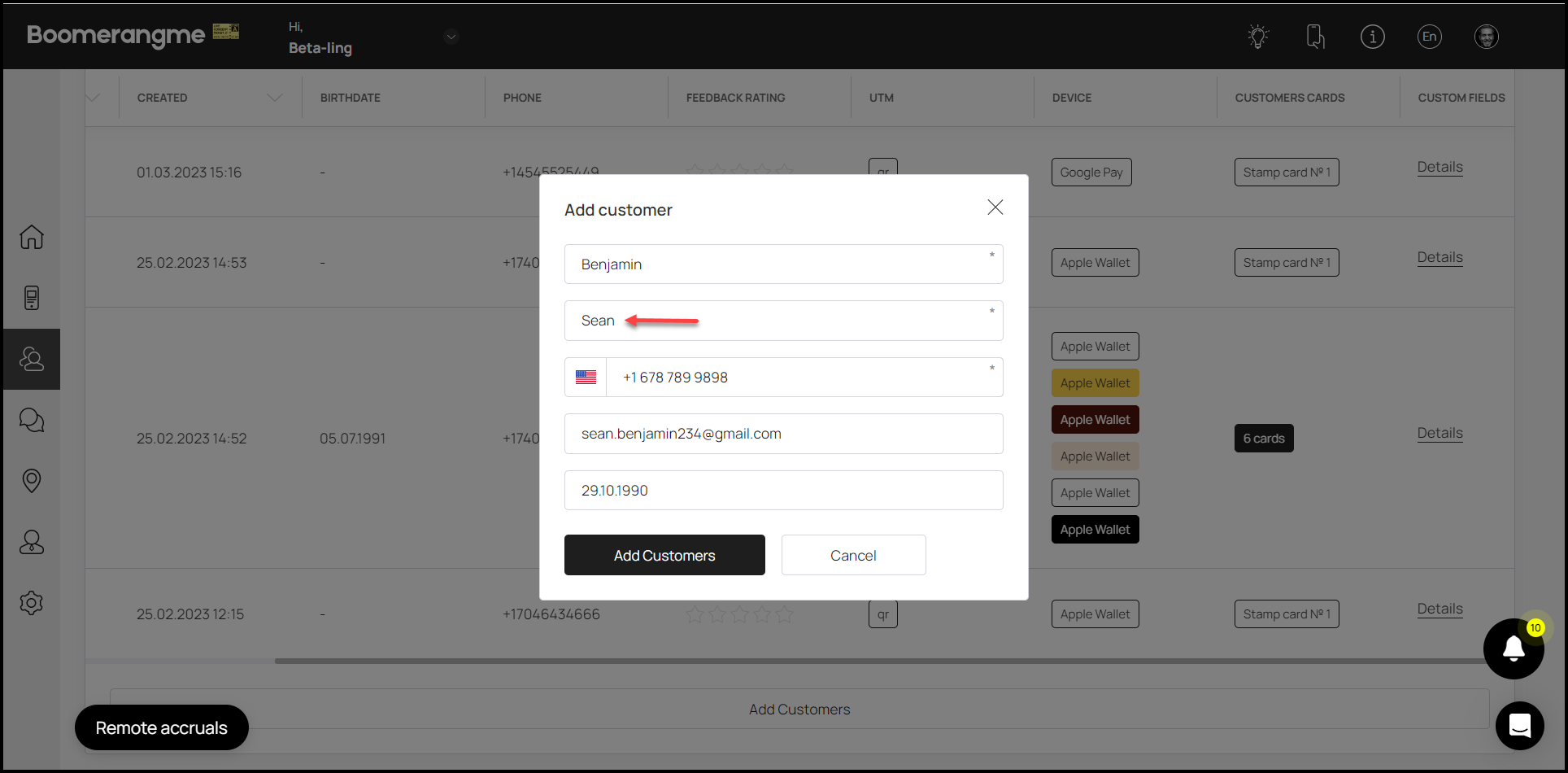Image resolution: width=1568 pixels, height=773 pixels.
Task: Open the live chat support bubble
Action: coord(1519,725)
